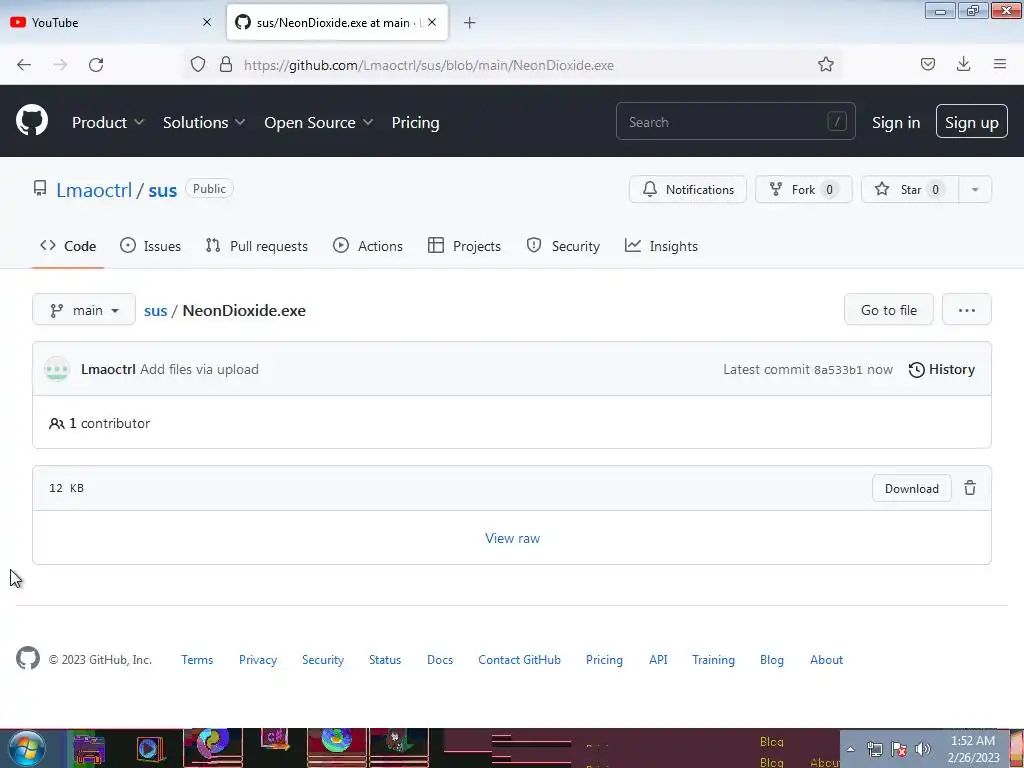
Task: Click the View raw link
Action: (513, 538)
